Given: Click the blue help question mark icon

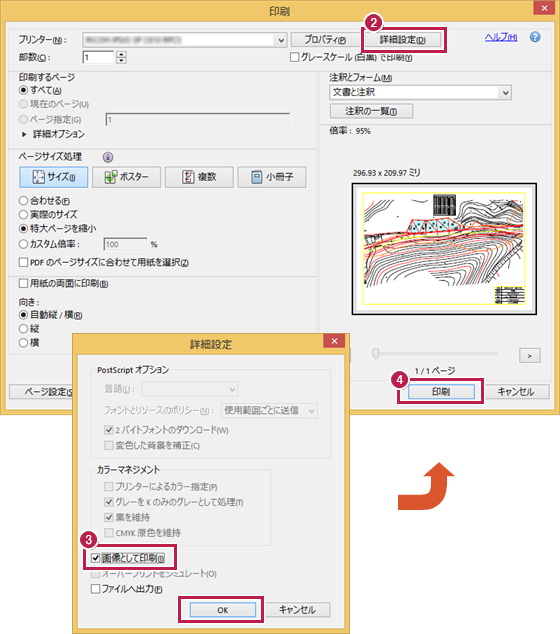Looking at the screenshot, I should (535, 37).
